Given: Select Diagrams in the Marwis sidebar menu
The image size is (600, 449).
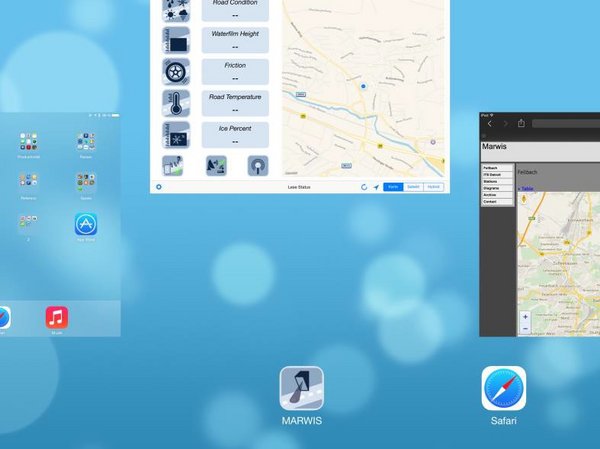Looking at the screenshot, I should [492, 188].
